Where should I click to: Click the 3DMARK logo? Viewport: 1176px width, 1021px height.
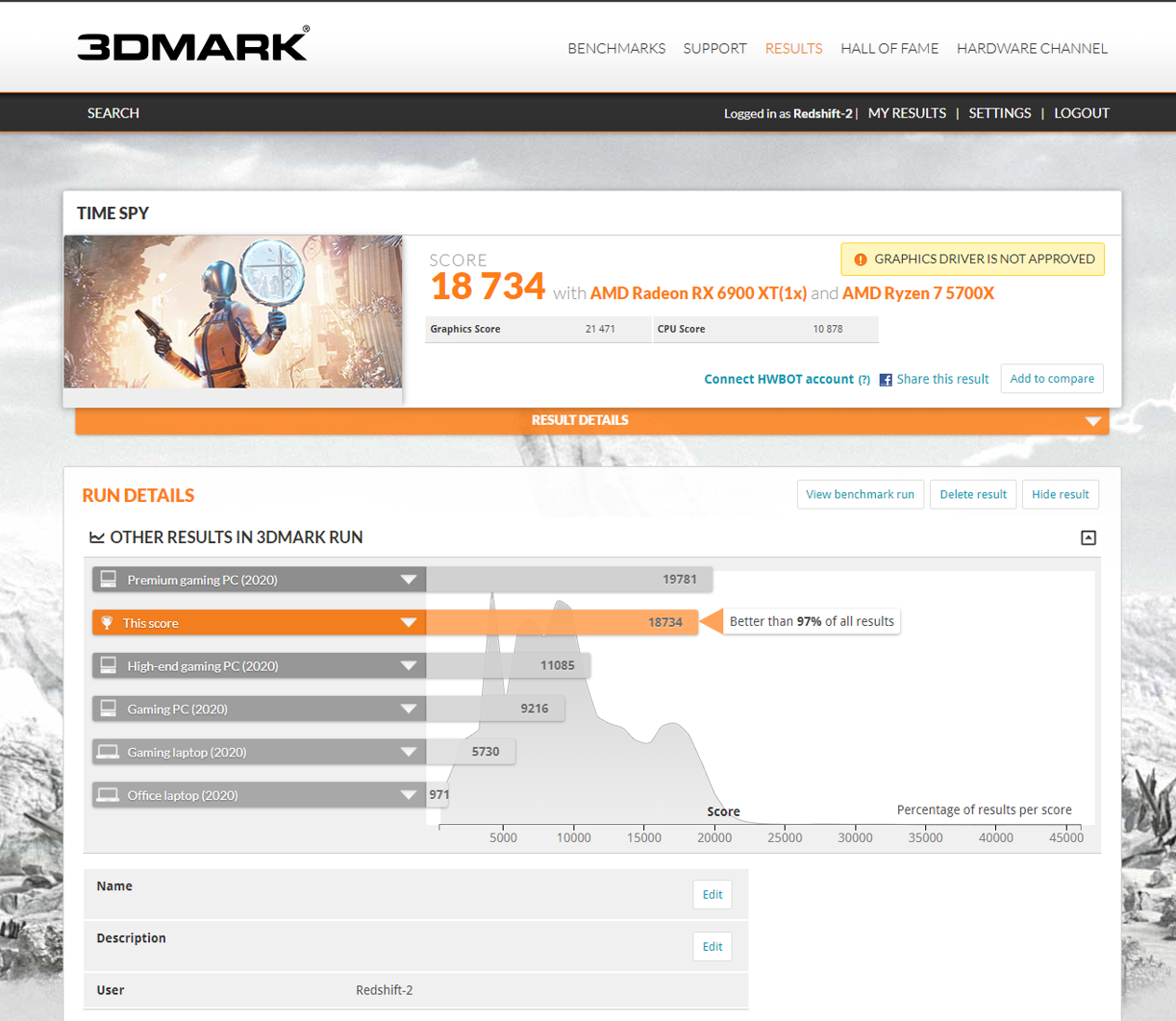tap(193, 44)
